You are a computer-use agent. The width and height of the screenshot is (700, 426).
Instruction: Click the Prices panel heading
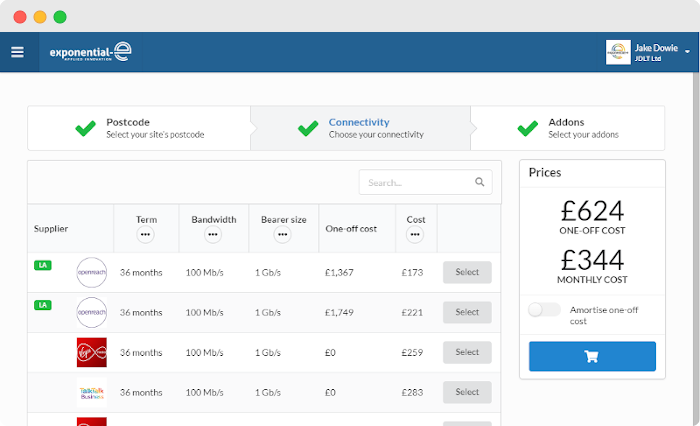545,172
